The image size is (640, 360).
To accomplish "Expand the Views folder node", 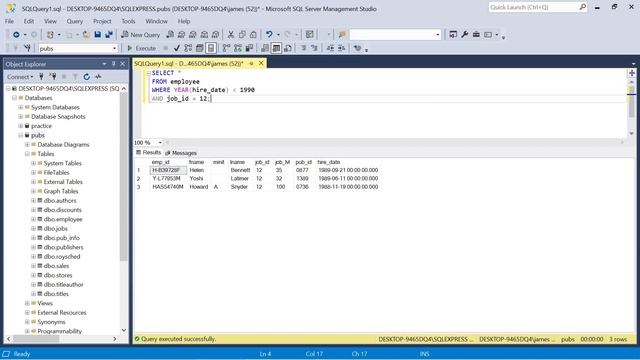I will point(27,303).
